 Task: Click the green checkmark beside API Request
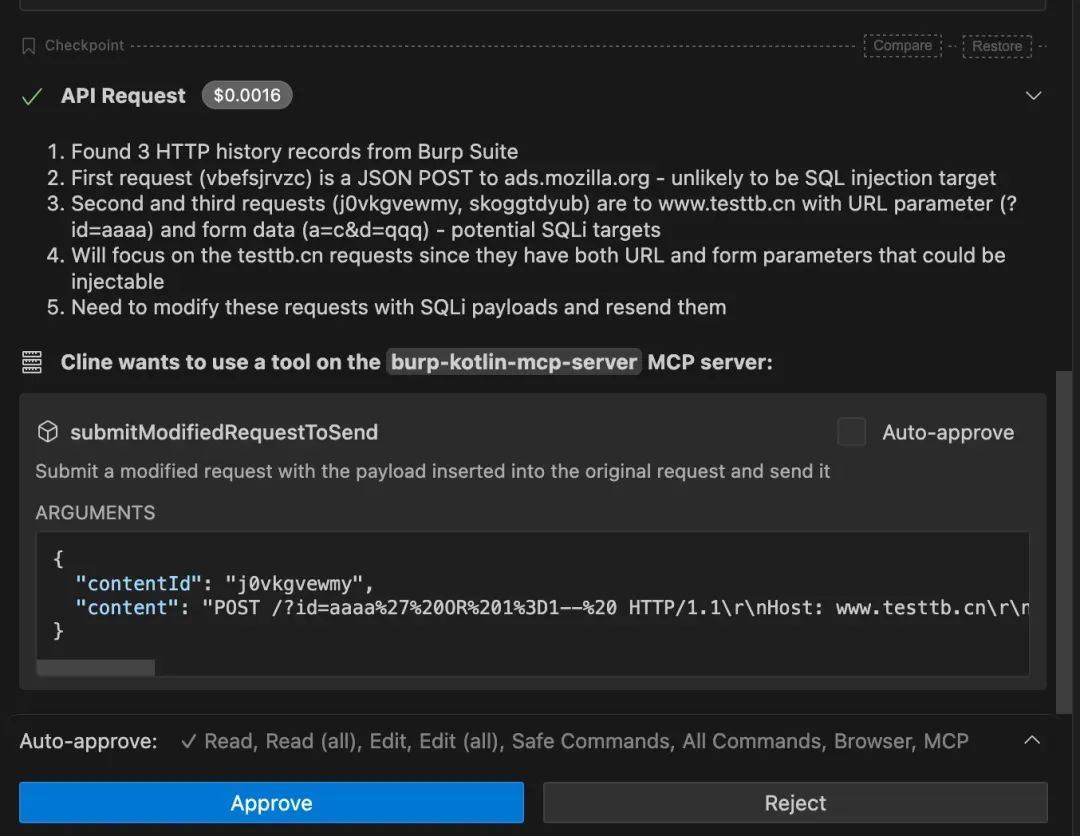[x=32, y=96]
